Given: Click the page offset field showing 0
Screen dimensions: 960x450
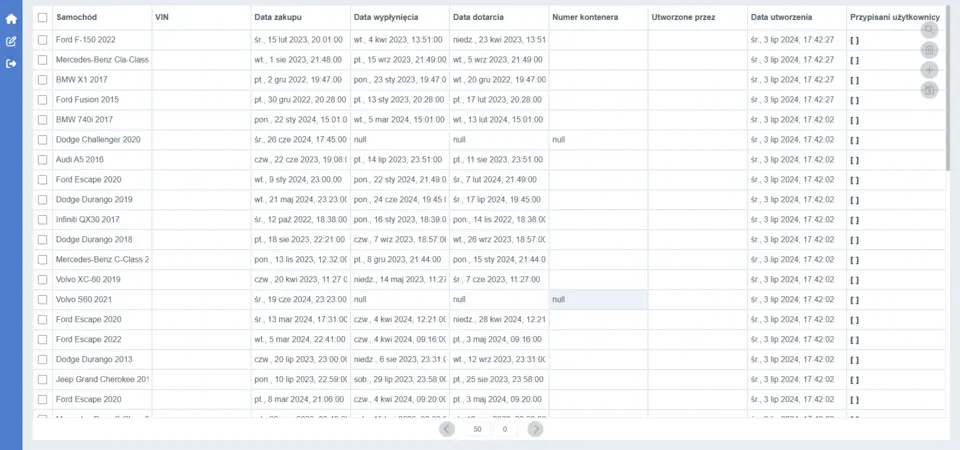Looking at the screenshot, I should click(504, 429).
